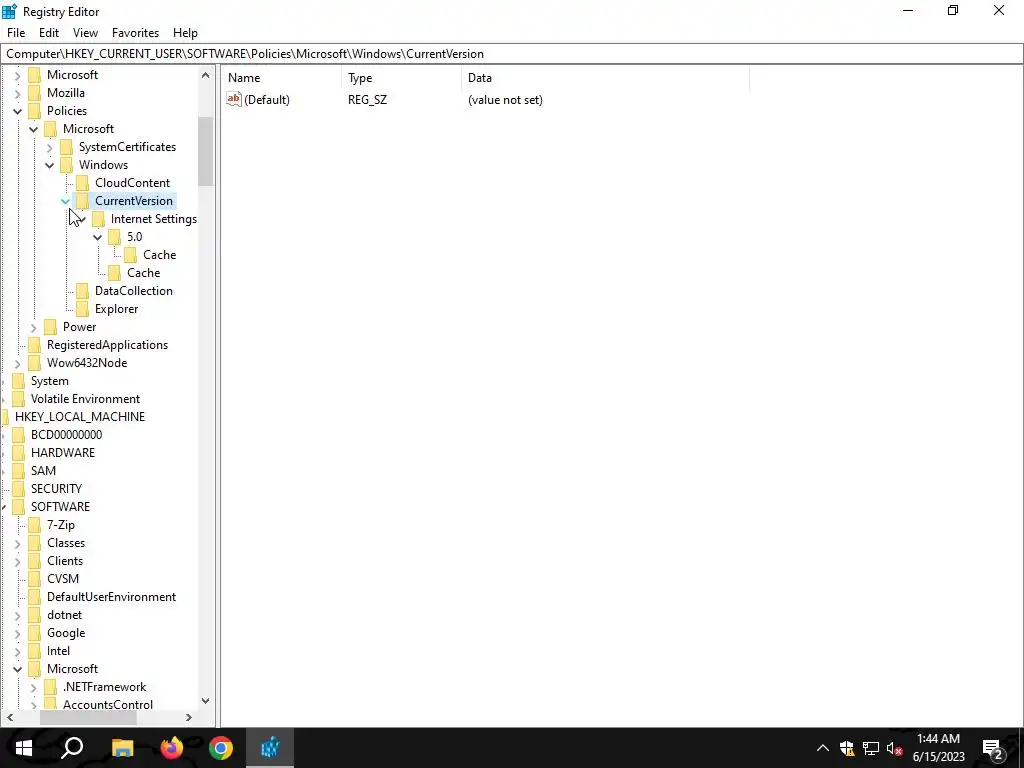Open the Windows Start menu
The height and width of the screenshot is (768, 1024).
(x=24, y=748)
